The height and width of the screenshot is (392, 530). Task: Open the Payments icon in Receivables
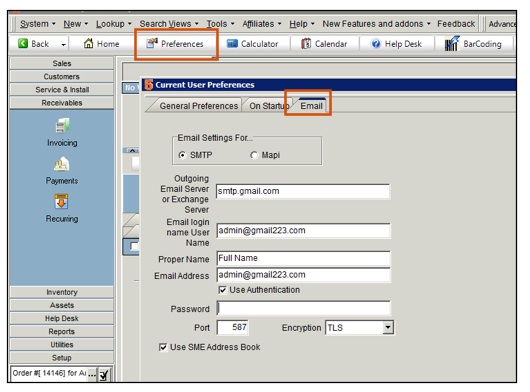point(62,164)
